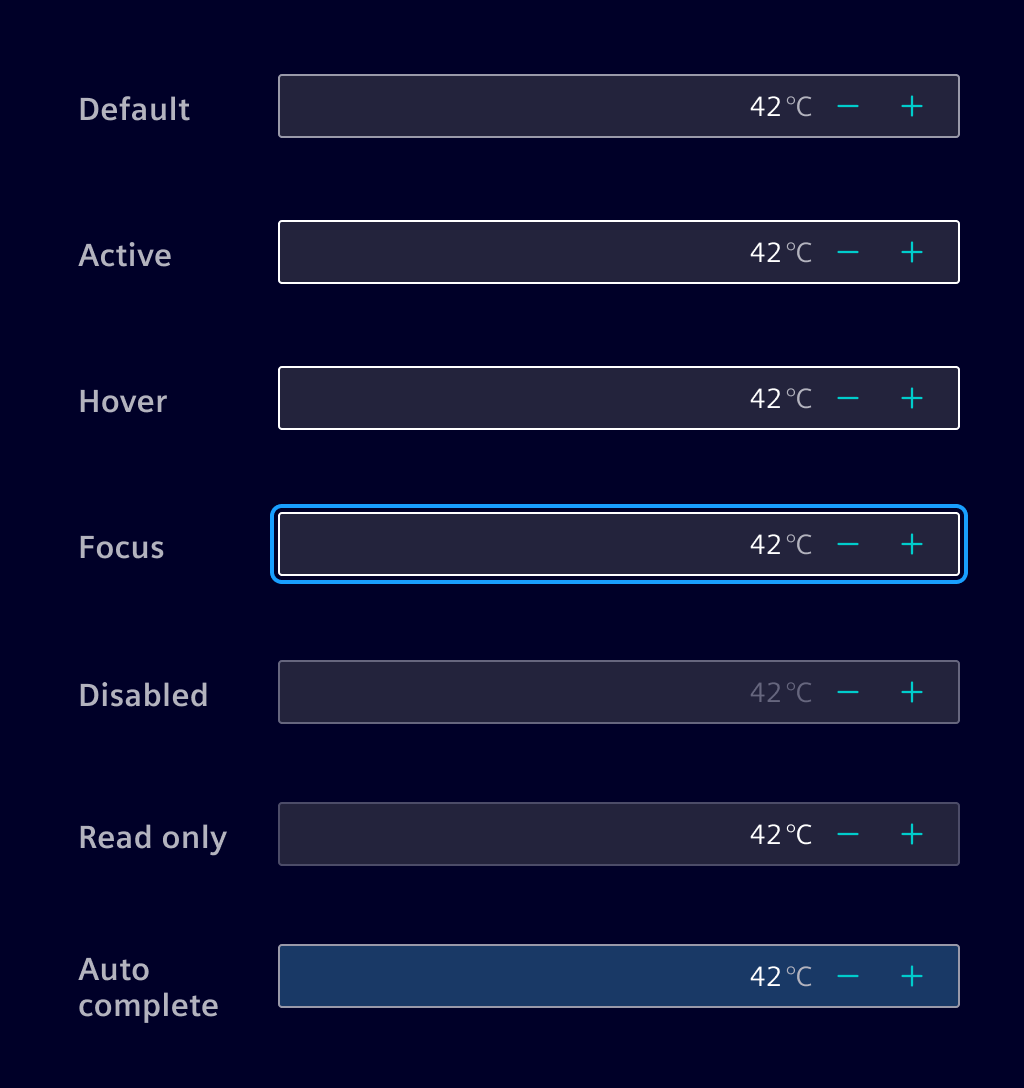This screenshot has width=1024, height=1088.
Task: Click the plus stepper in the Default row
Action: coord(911,106)
